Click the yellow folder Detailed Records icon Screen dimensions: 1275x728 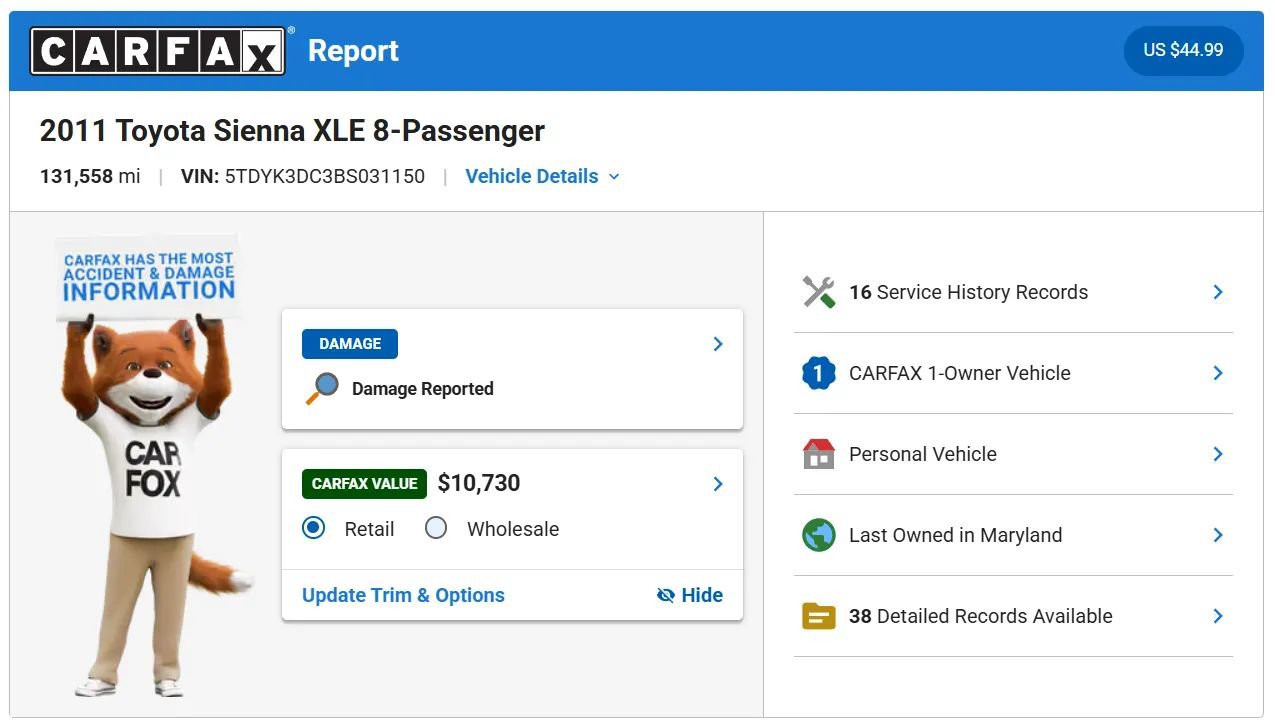[818, 616]
